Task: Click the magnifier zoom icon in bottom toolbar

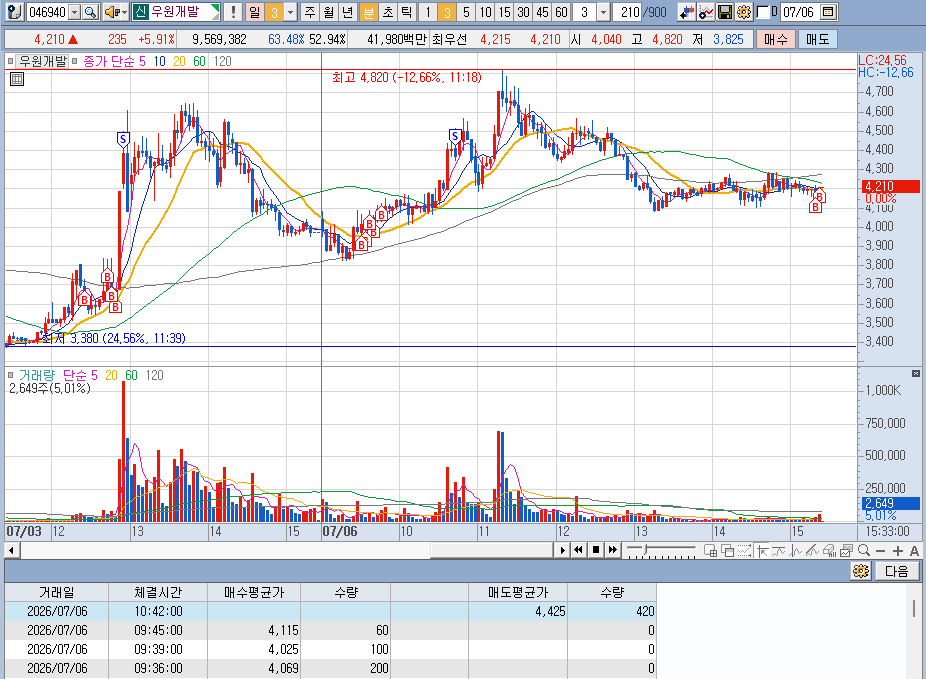Action: [864, 551]
